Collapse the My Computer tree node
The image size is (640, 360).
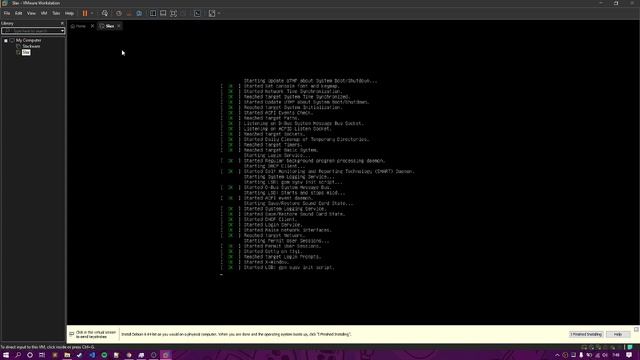6,41
